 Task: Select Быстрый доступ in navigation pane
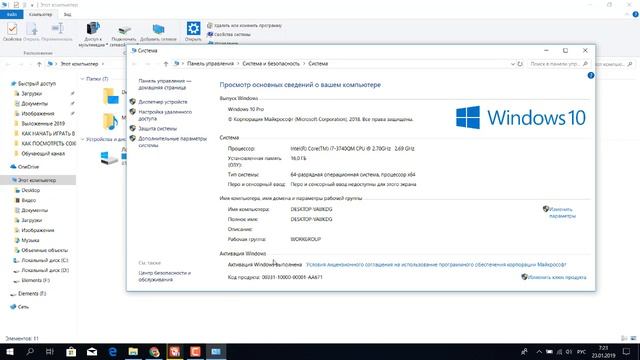[x=36, y=83]
